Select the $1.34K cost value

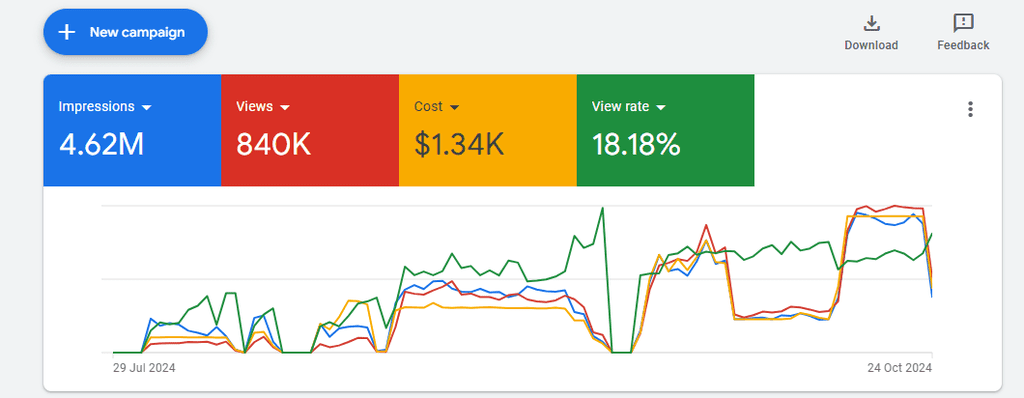tap(459, 144)
